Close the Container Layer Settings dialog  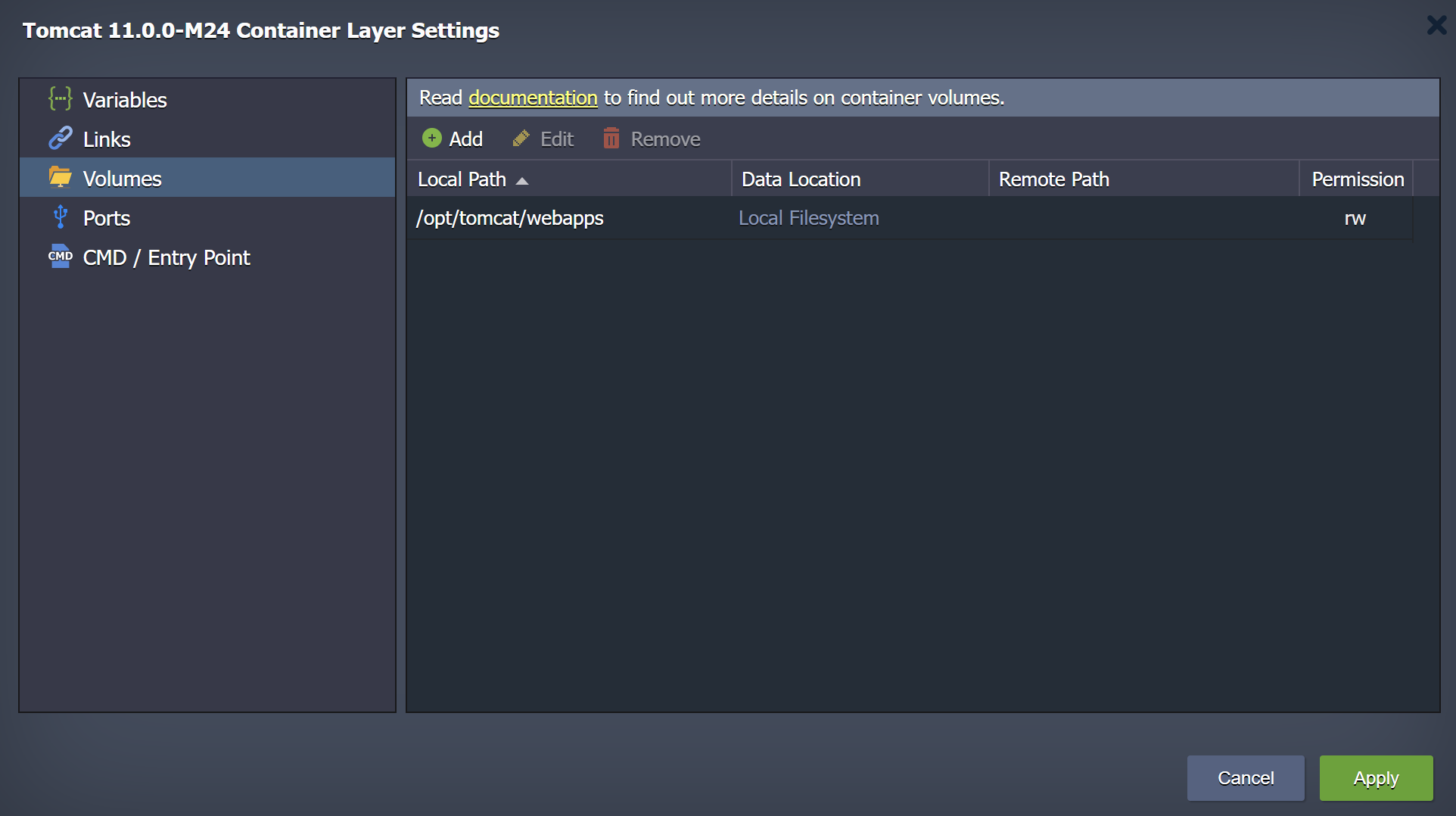click(x=1436, y=26)
